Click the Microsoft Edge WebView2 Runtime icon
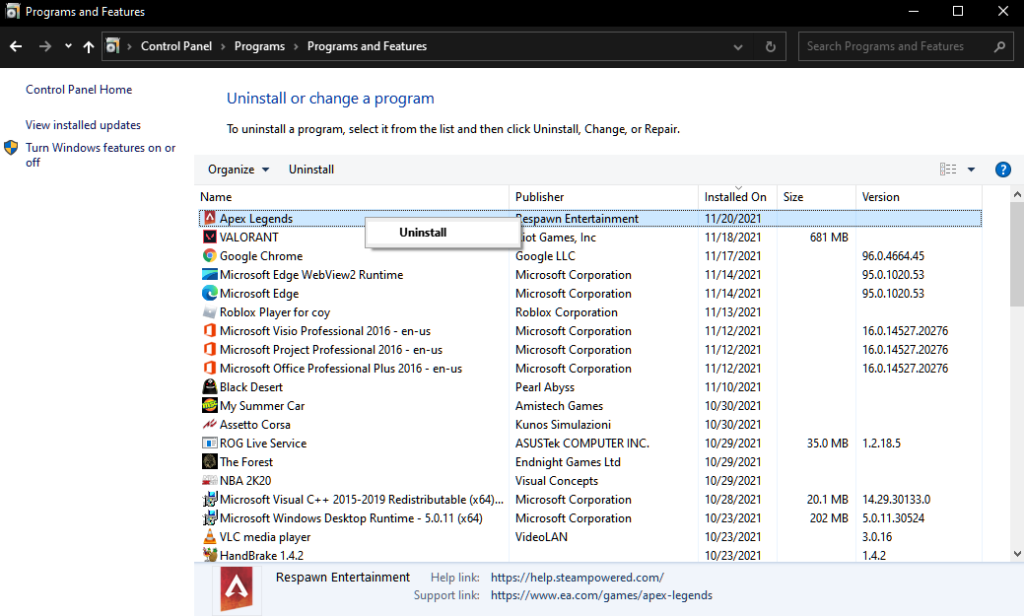 tap(210, 274)
